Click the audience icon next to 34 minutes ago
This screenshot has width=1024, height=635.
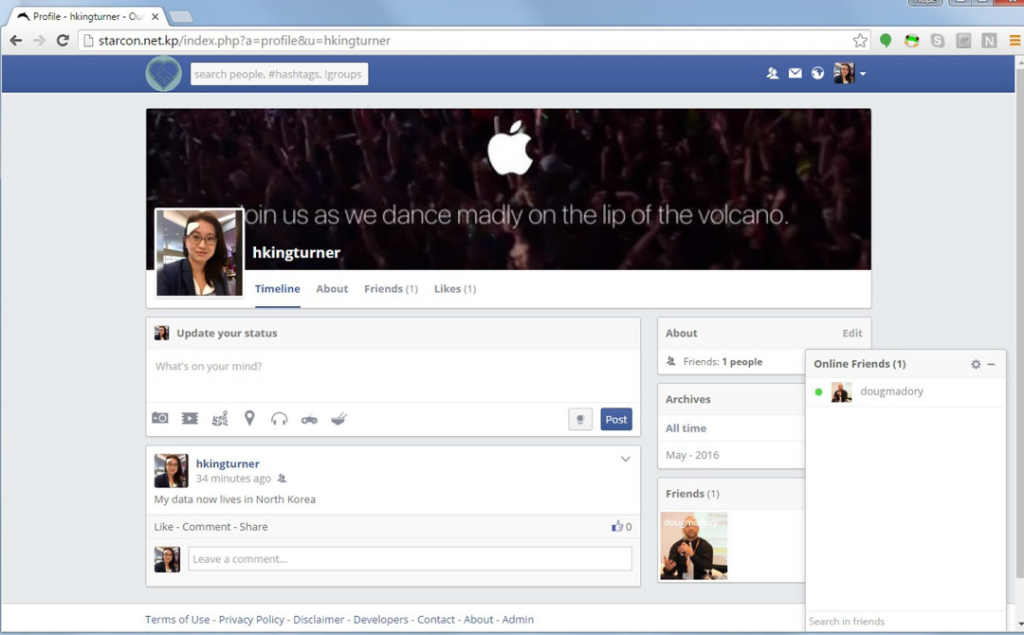(282, 478)
